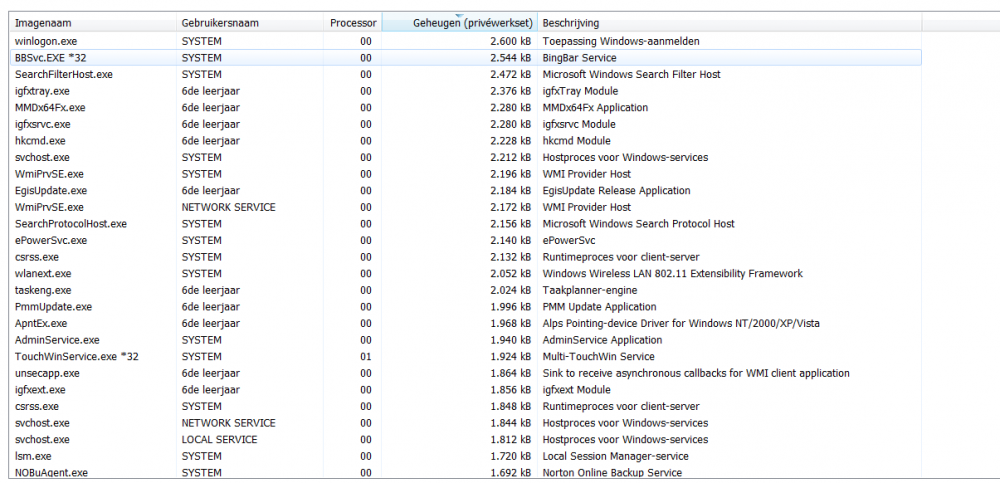This screenshot has height=483, width=1000.
Task: Select the ePowerSvc.exe process row
Action: point(50,241)
